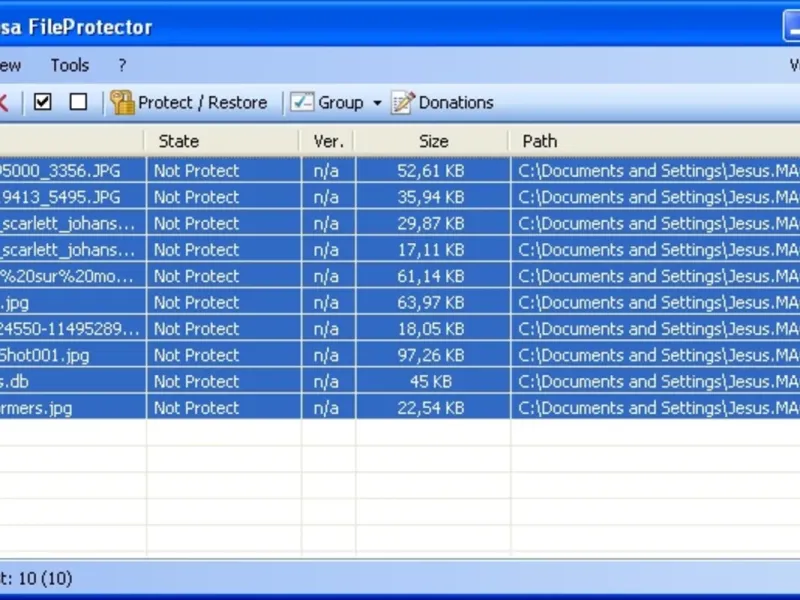Sort by the Path column header
This screenshot has height=600, width=800.
[x=655, y=141]
